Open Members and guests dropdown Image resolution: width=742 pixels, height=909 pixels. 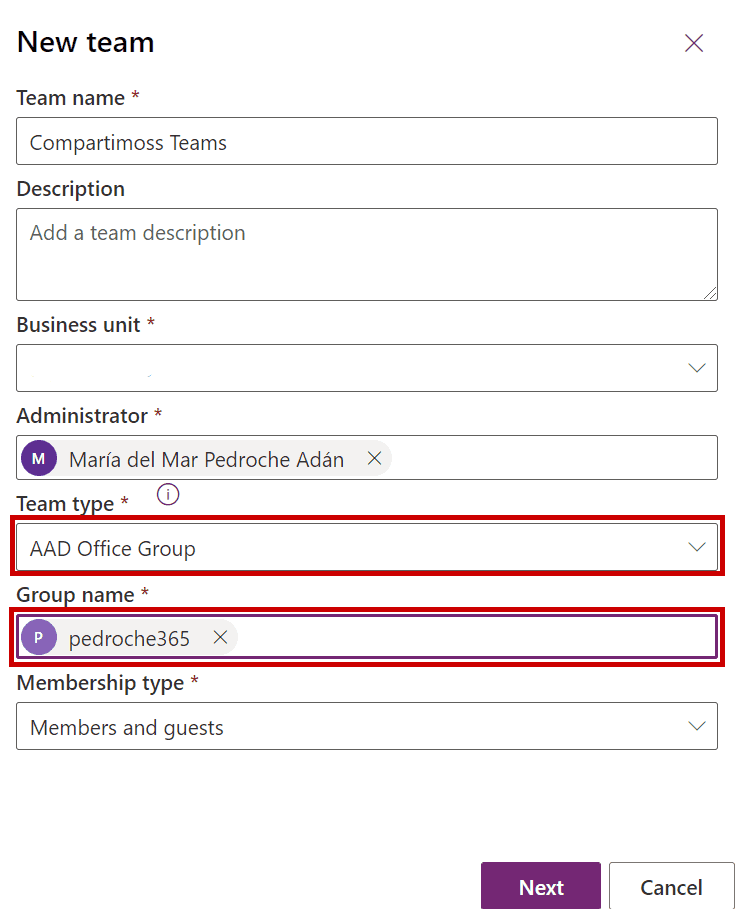click(366, 726)
